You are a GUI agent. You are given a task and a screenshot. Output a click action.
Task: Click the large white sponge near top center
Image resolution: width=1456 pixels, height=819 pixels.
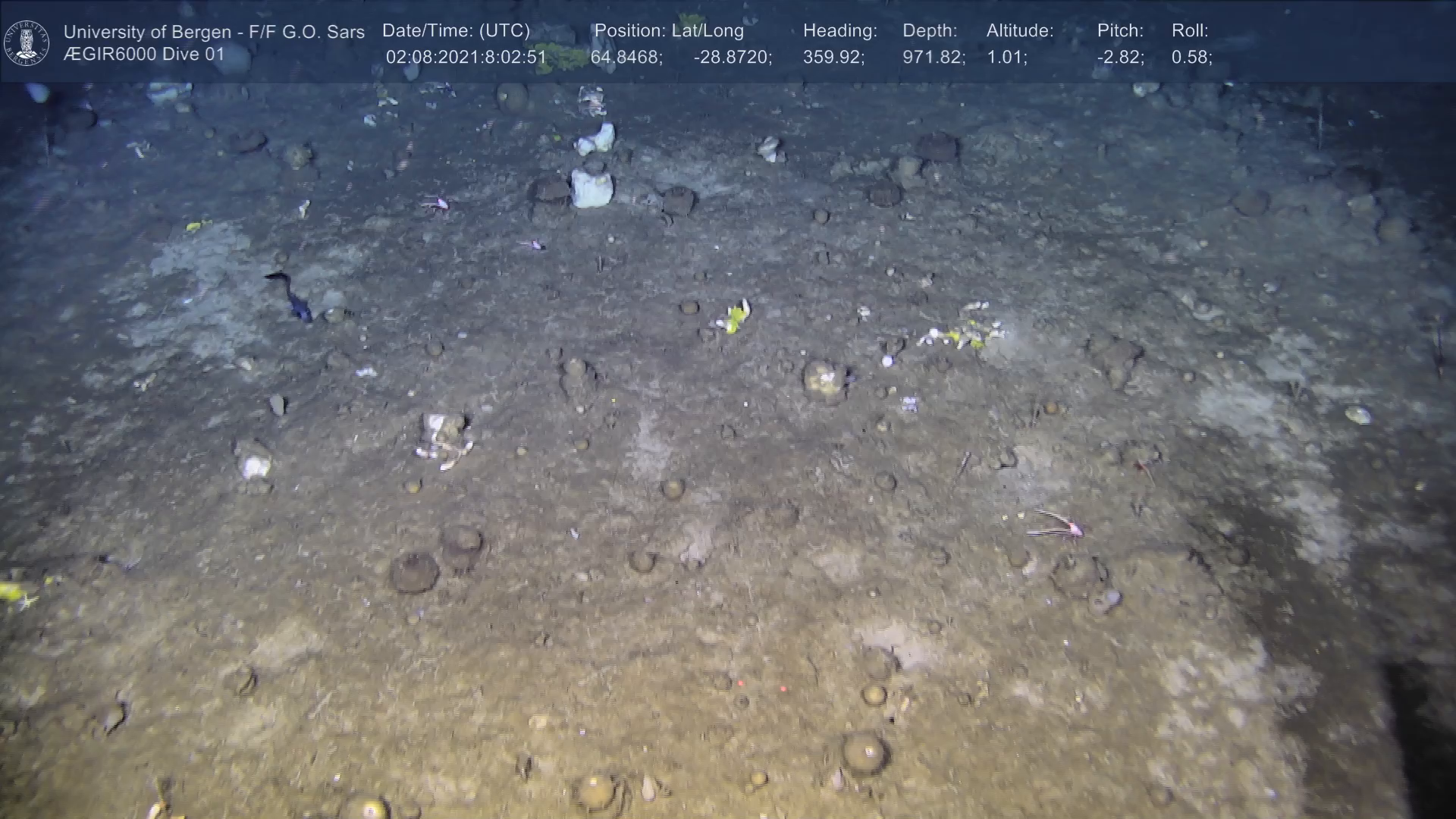pos(591,188)
